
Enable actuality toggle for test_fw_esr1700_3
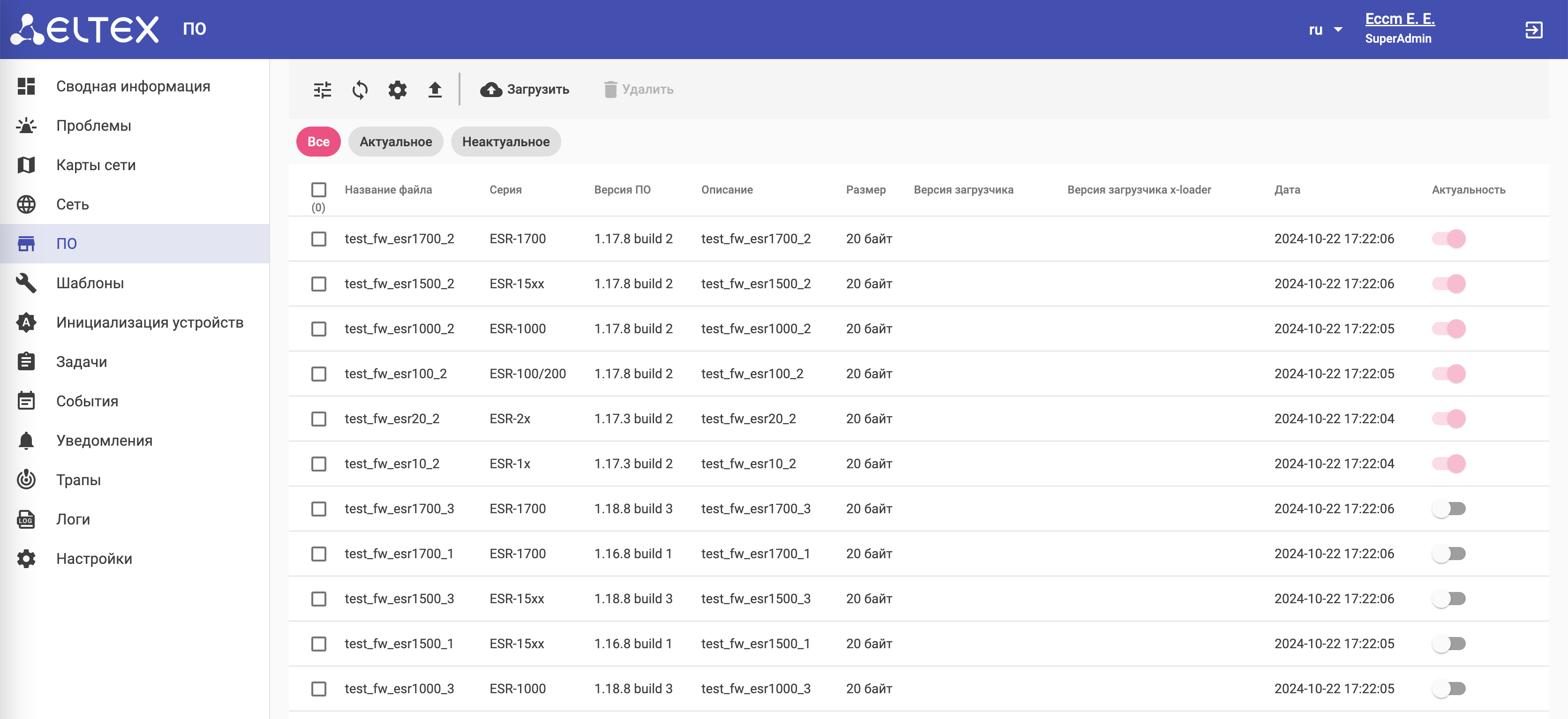1448,509
